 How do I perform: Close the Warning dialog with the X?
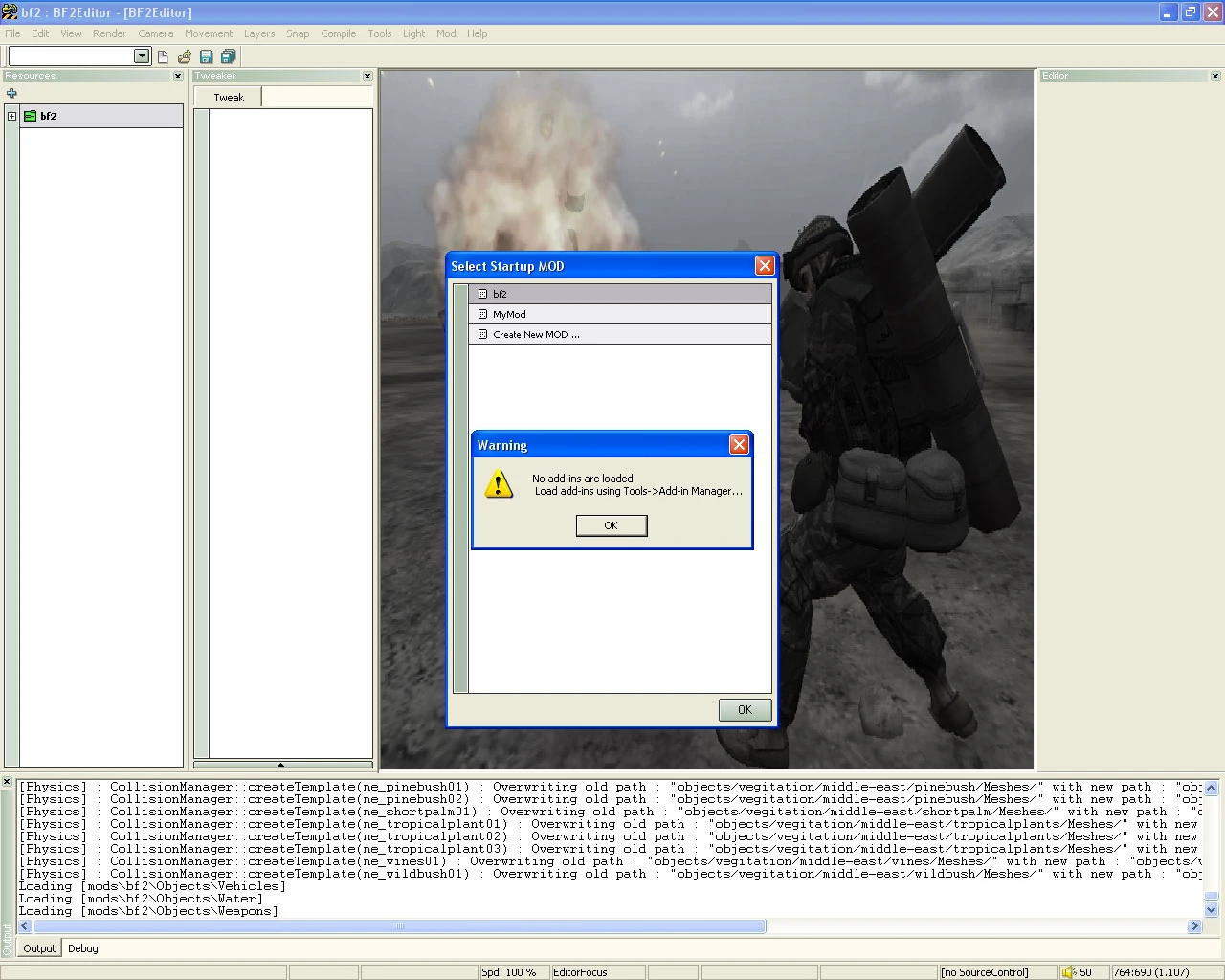click(739, 444)
